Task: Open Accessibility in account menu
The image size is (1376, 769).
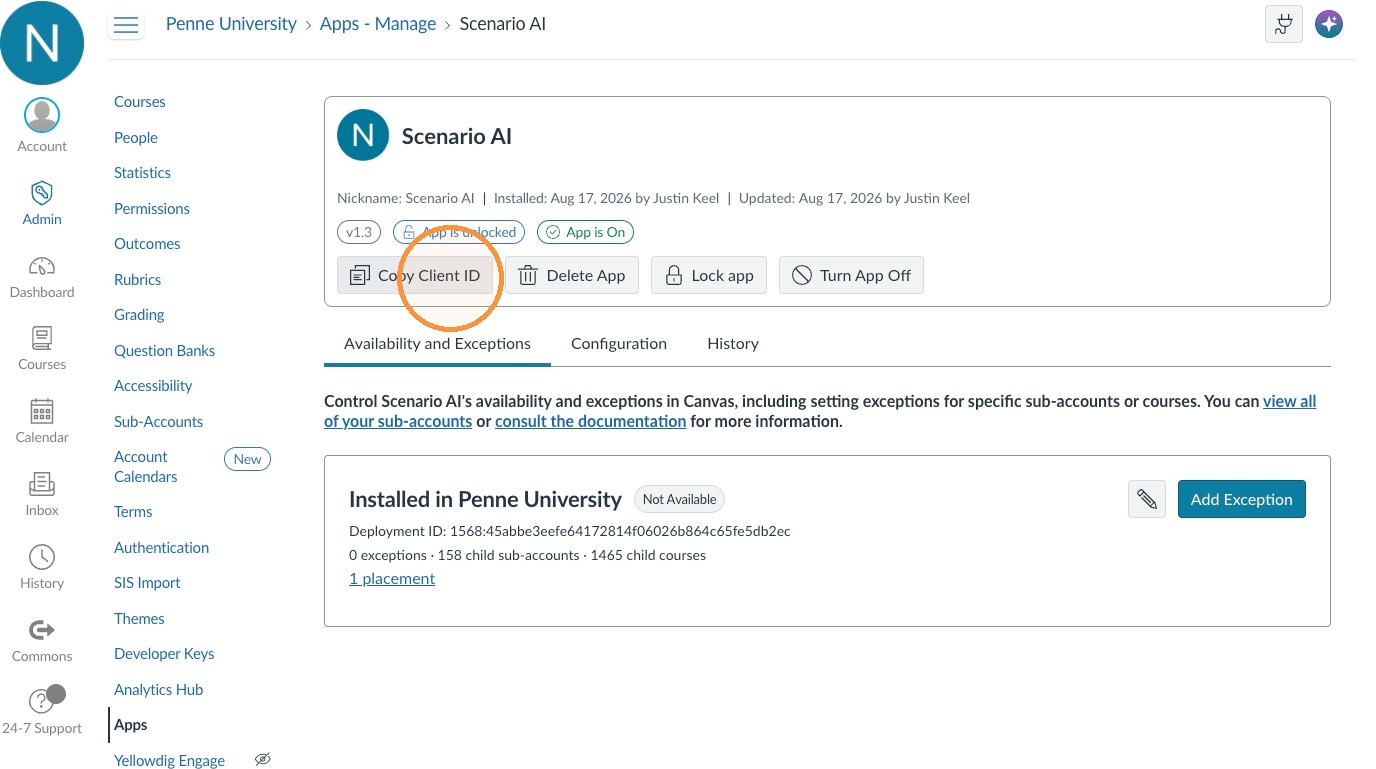Action: (x=153, y=386)
